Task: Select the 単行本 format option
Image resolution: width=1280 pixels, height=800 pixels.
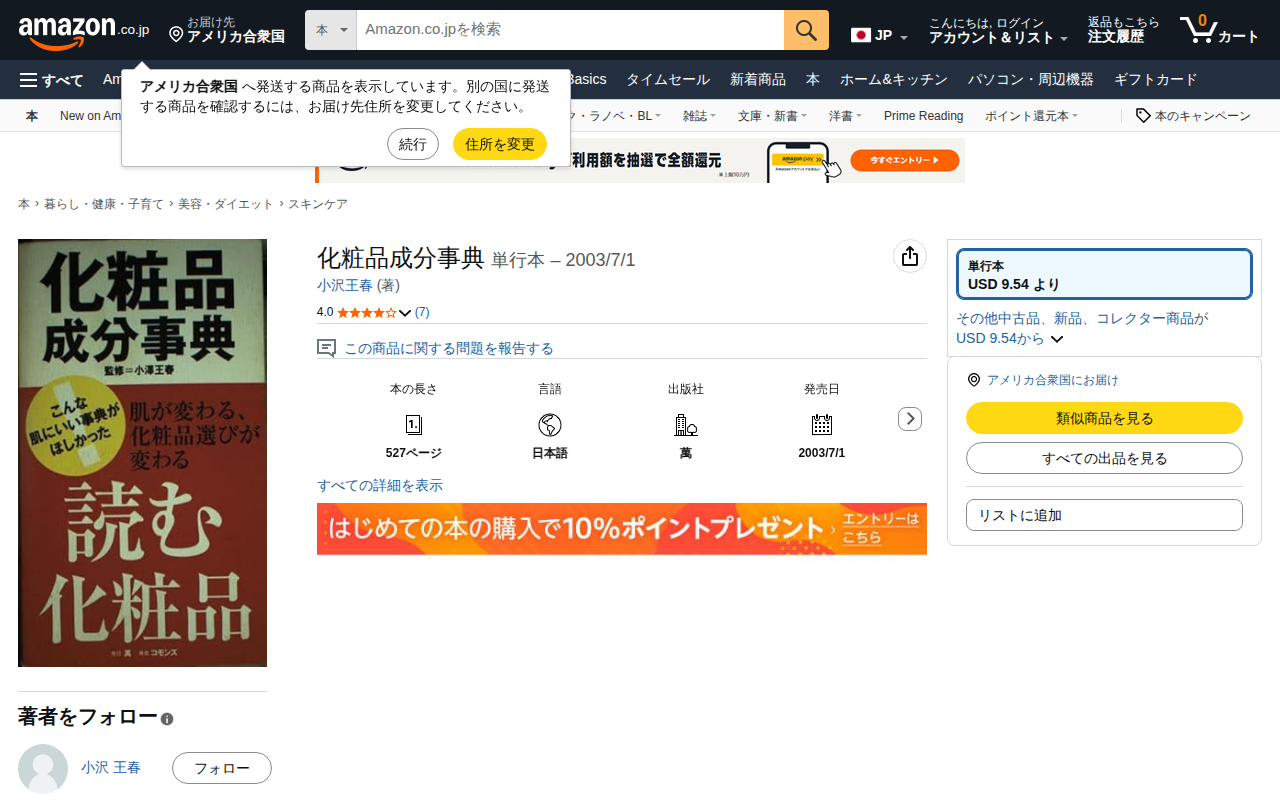Action: pyautogui.click(x=1104, y=274)
